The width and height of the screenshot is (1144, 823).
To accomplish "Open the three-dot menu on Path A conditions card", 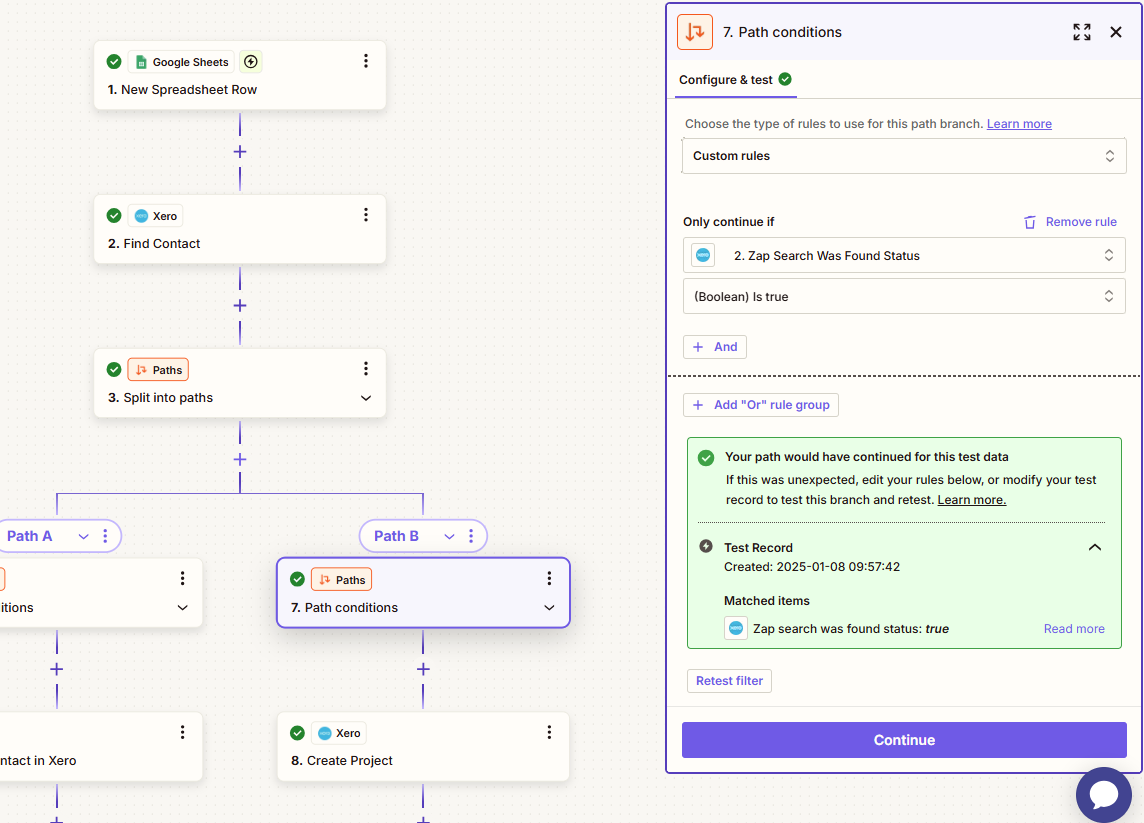I will [x=182, y=579].
